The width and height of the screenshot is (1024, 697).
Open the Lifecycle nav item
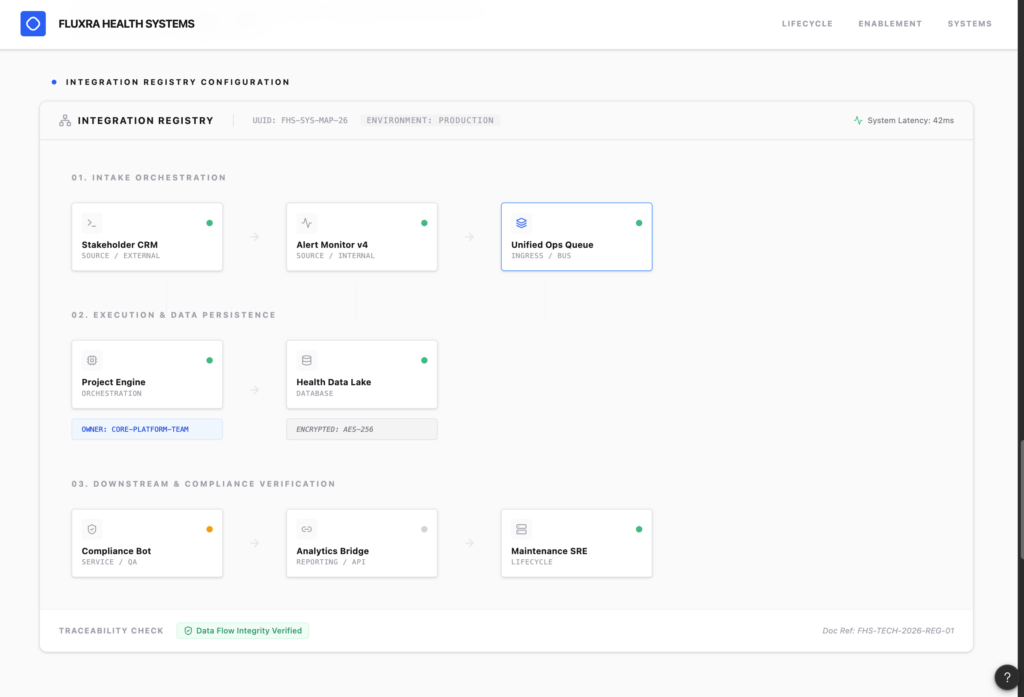pyautogui.click(x=807, y=24)
